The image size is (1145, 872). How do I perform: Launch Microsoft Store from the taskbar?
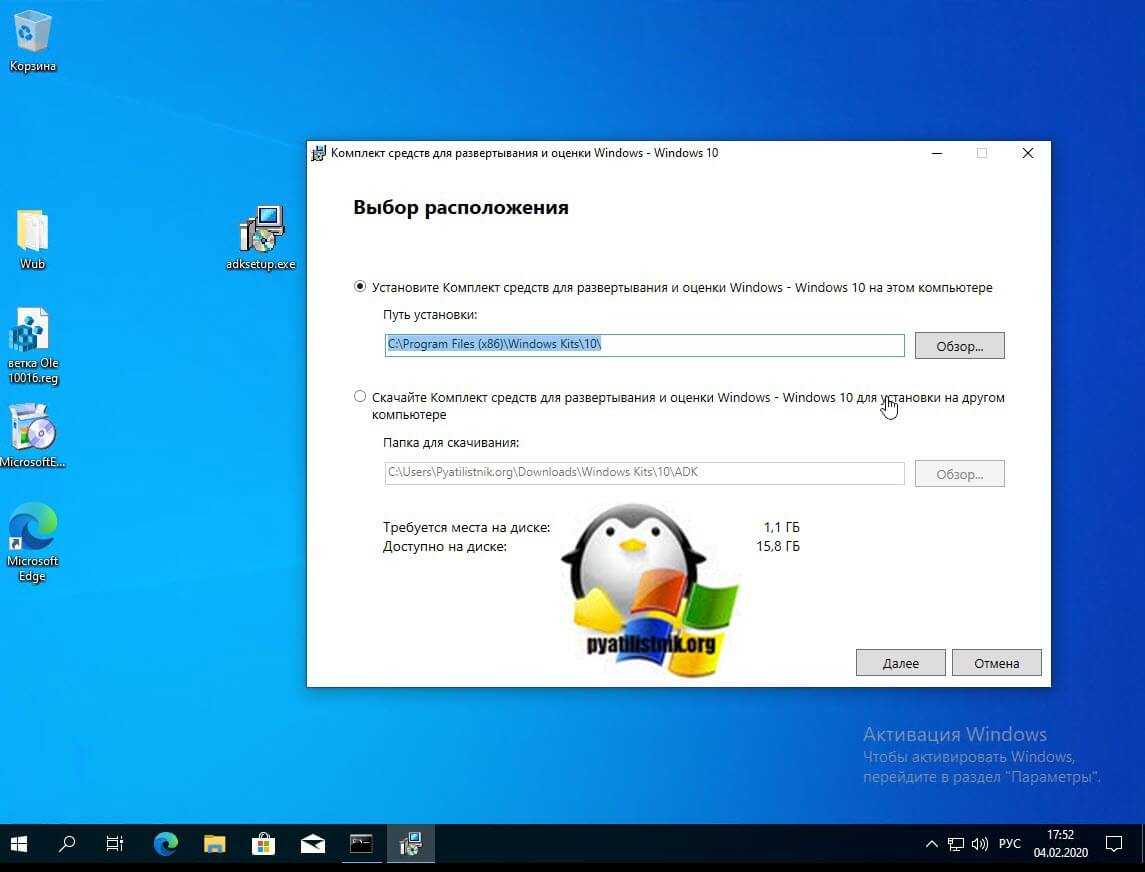[x=263, y=845]
